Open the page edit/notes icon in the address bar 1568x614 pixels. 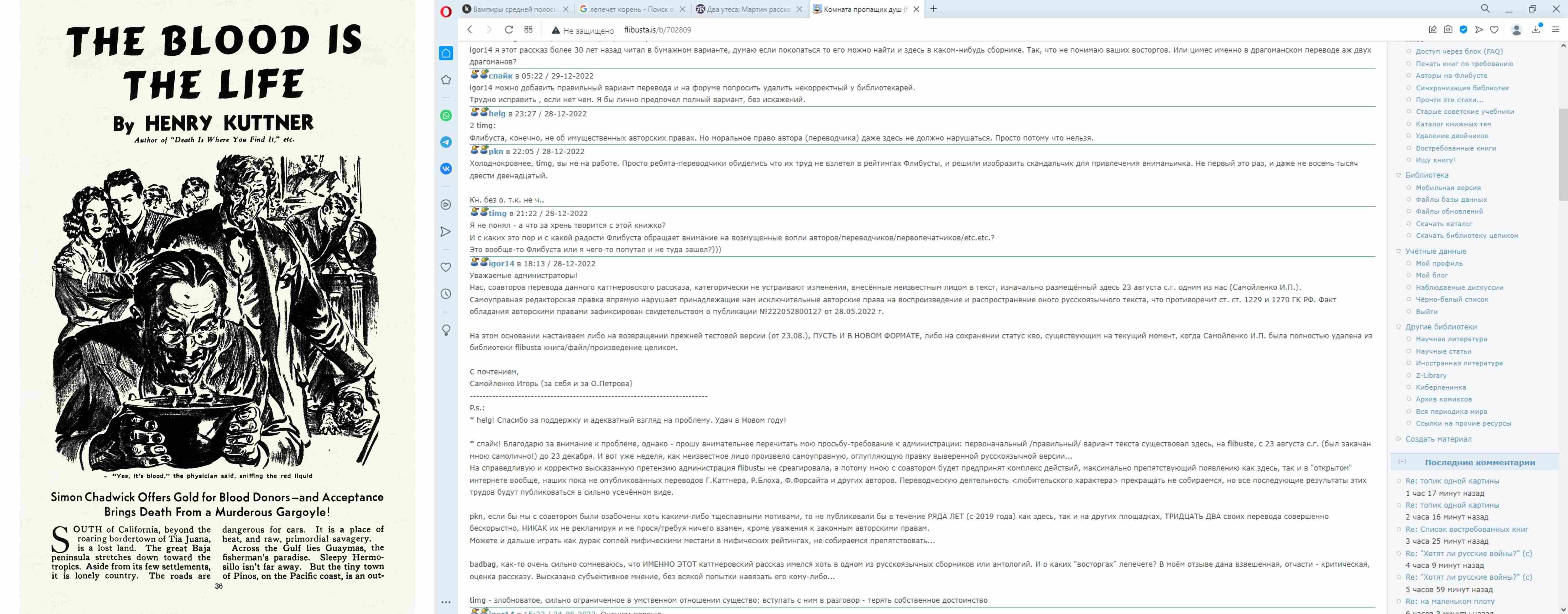point(1432,29)
